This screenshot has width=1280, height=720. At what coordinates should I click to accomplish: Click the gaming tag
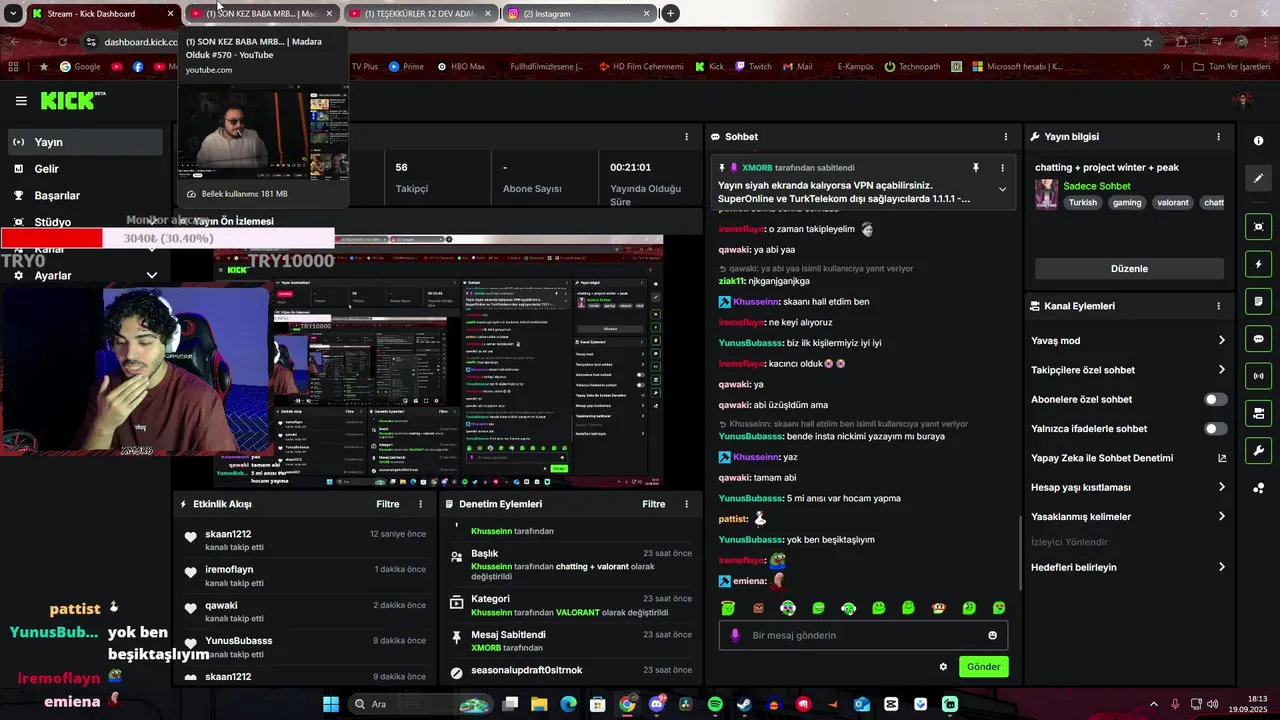click(x=1127, y=203)
